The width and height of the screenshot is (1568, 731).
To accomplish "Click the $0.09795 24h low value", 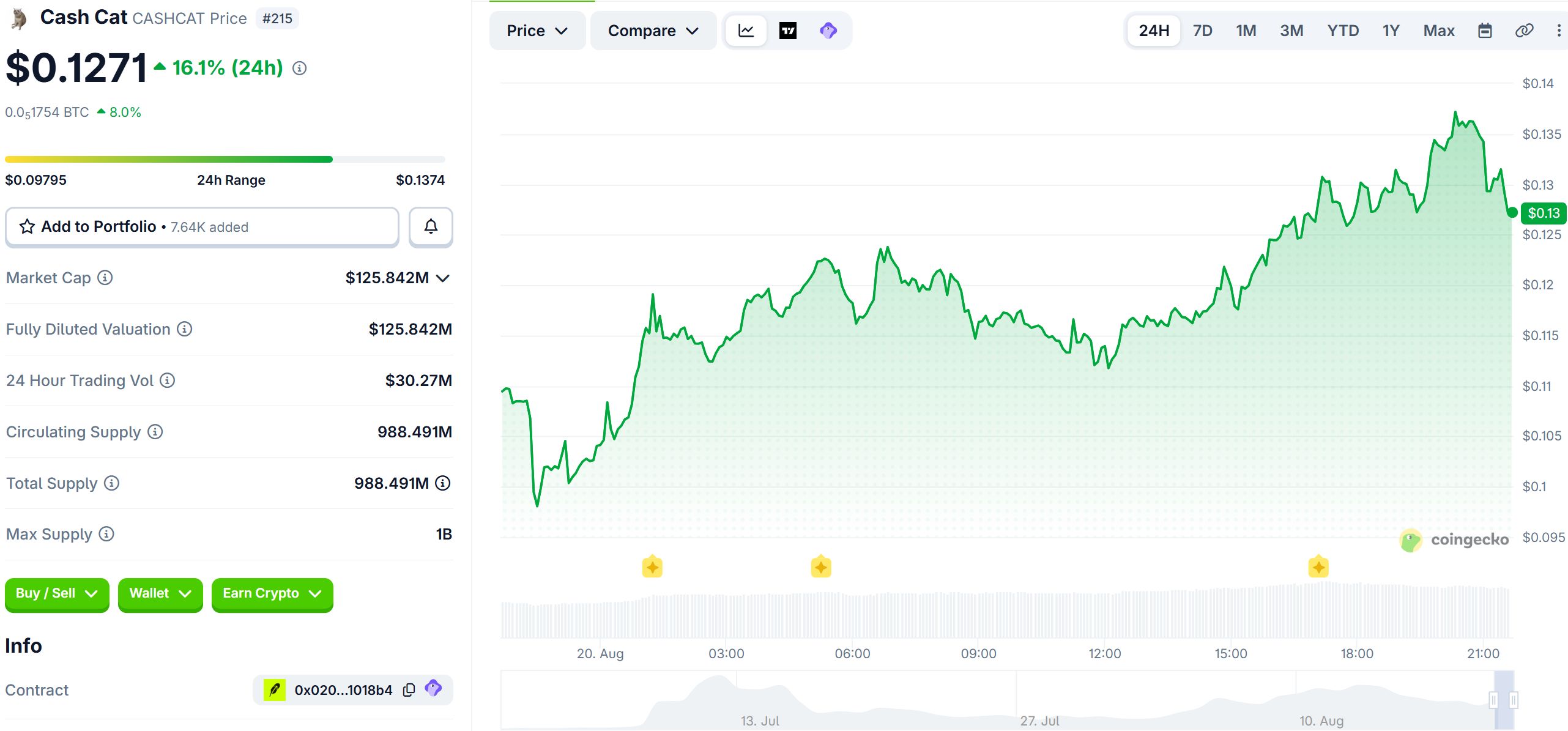I will (35, 180).
